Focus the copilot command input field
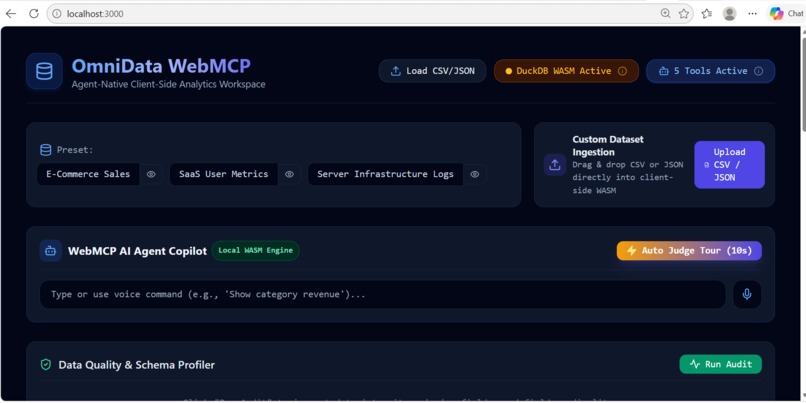This screenshot has height=403, width=806. [383, 295]
